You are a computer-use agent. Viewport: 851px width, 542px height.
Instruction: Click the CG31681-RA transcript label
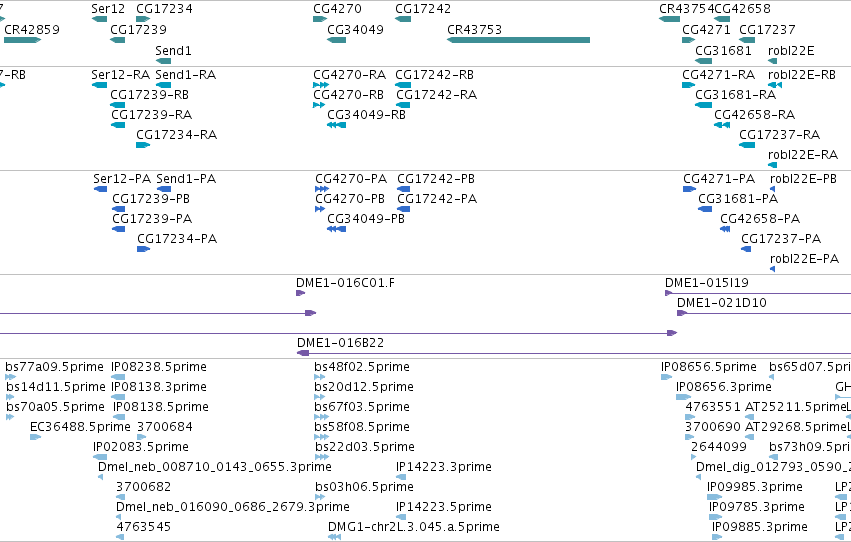click(735, 95)
